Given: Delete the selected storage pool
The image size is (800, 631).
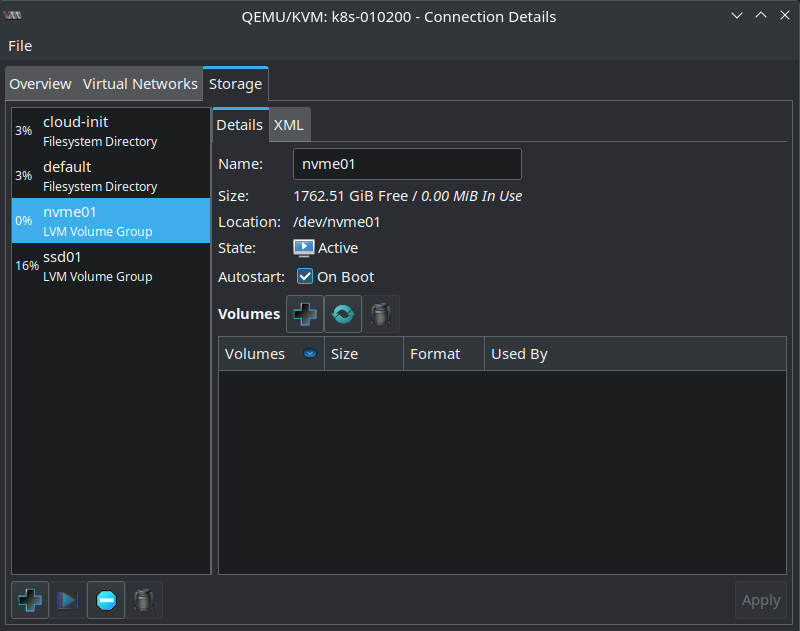Looking at the screenshot, I should click(144, 600).
